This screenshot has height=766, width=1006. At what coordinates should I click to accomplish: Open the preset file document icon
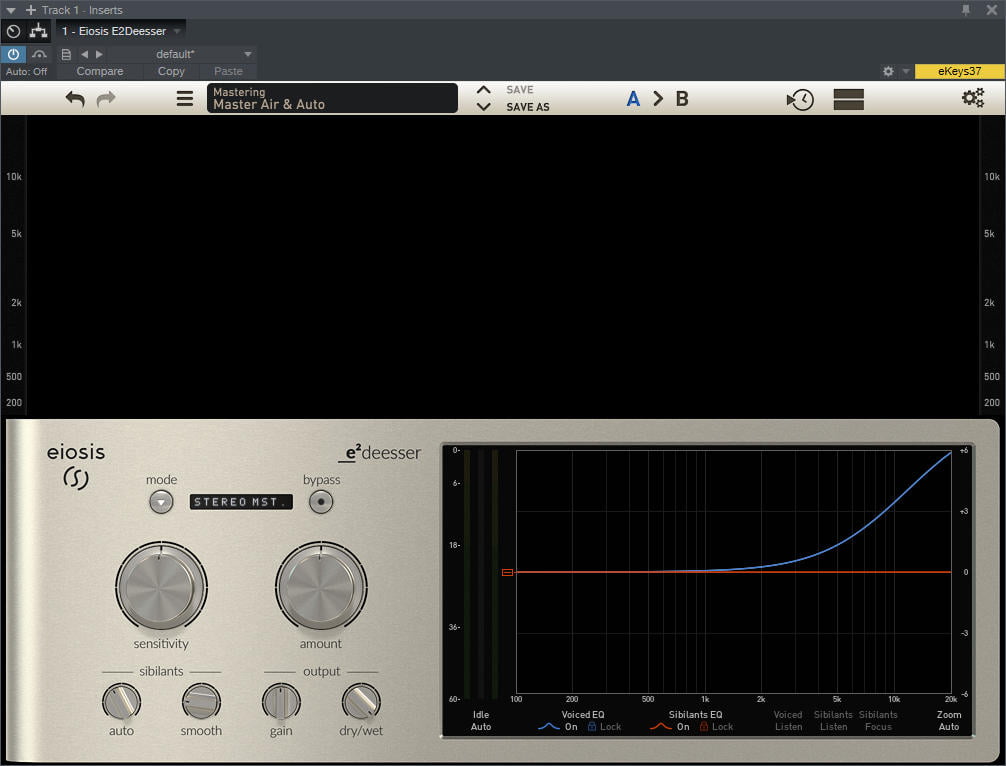65,55
